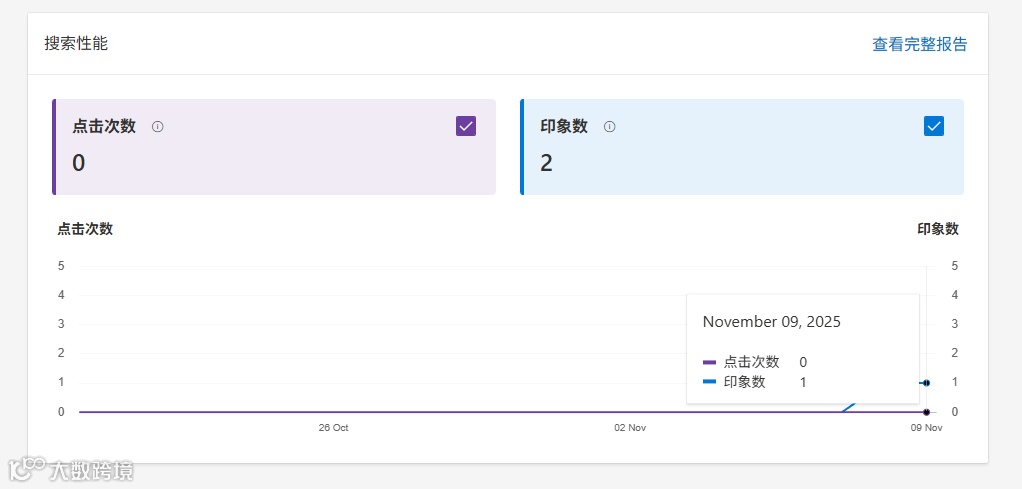Uncheck the purple 点击次数 checkbox

coord(466,126)
